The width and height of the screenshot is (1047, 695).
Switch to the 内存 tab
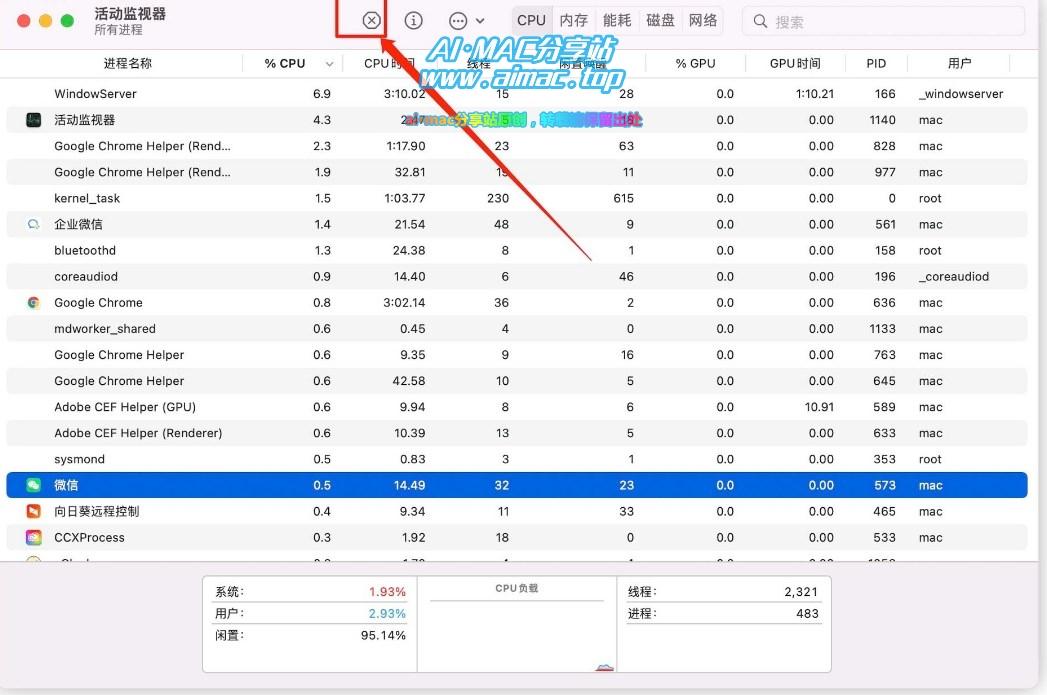[x=574, y=21]
